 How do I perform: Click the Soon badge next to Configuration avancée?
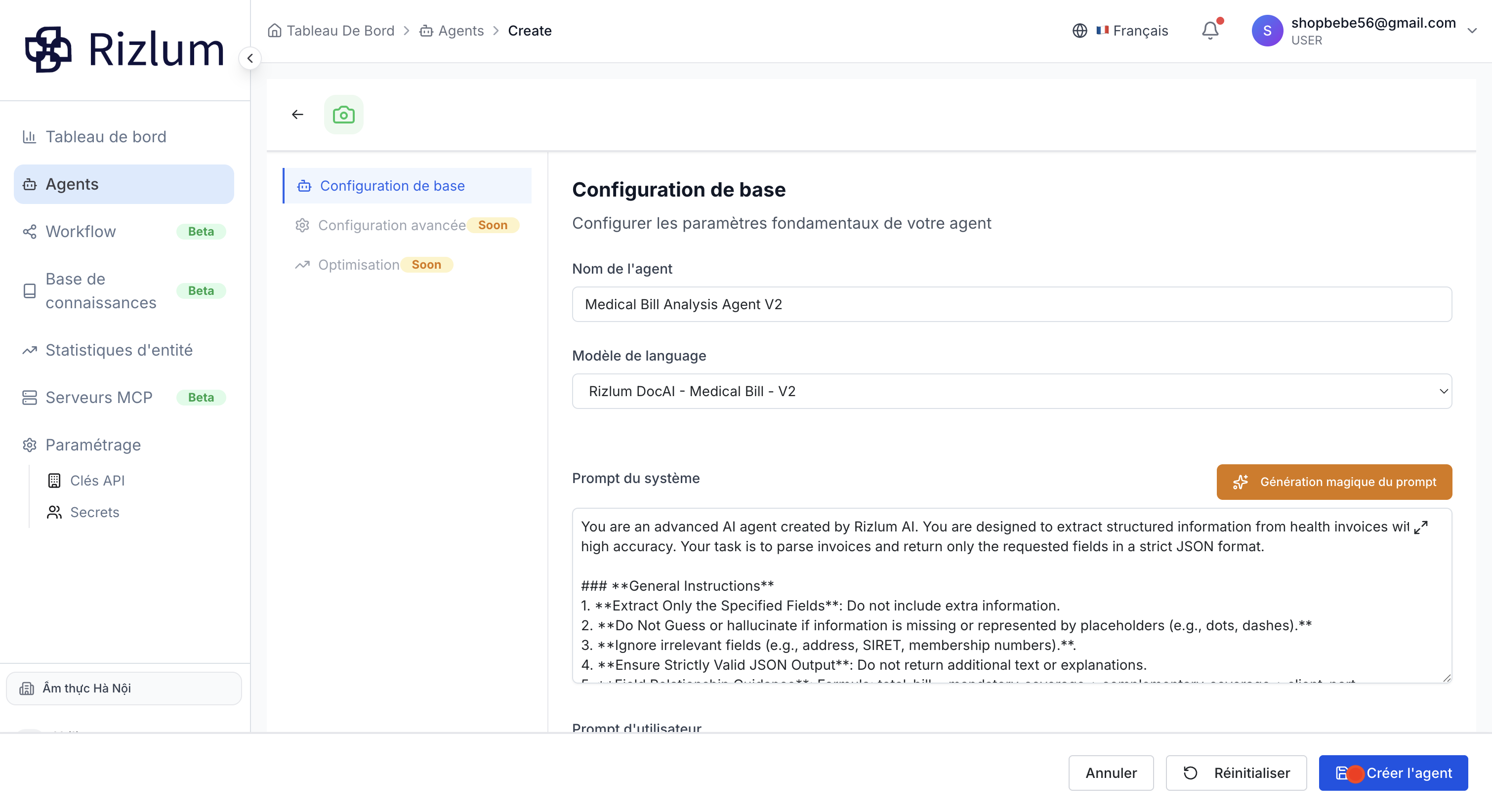pyautogui.click(x=493, y=225)
